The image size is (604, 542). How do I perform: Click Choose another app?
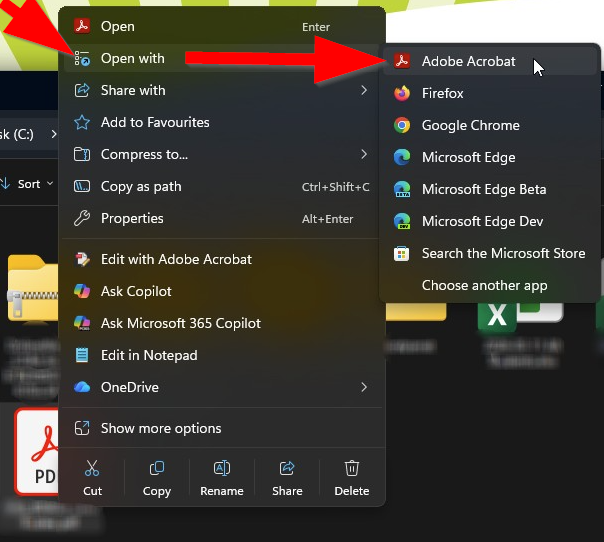pyautogui.click(x=484, y=285)
